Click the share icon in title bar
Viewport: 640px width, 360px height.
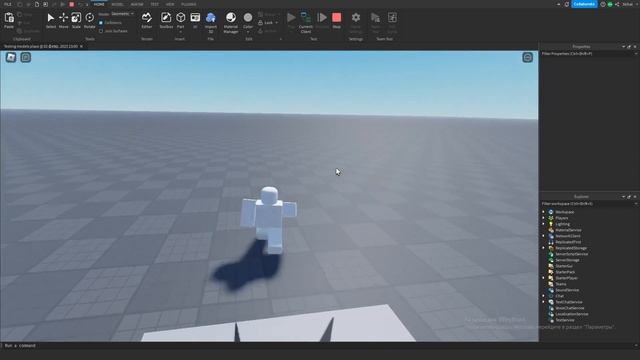[617, 4]
